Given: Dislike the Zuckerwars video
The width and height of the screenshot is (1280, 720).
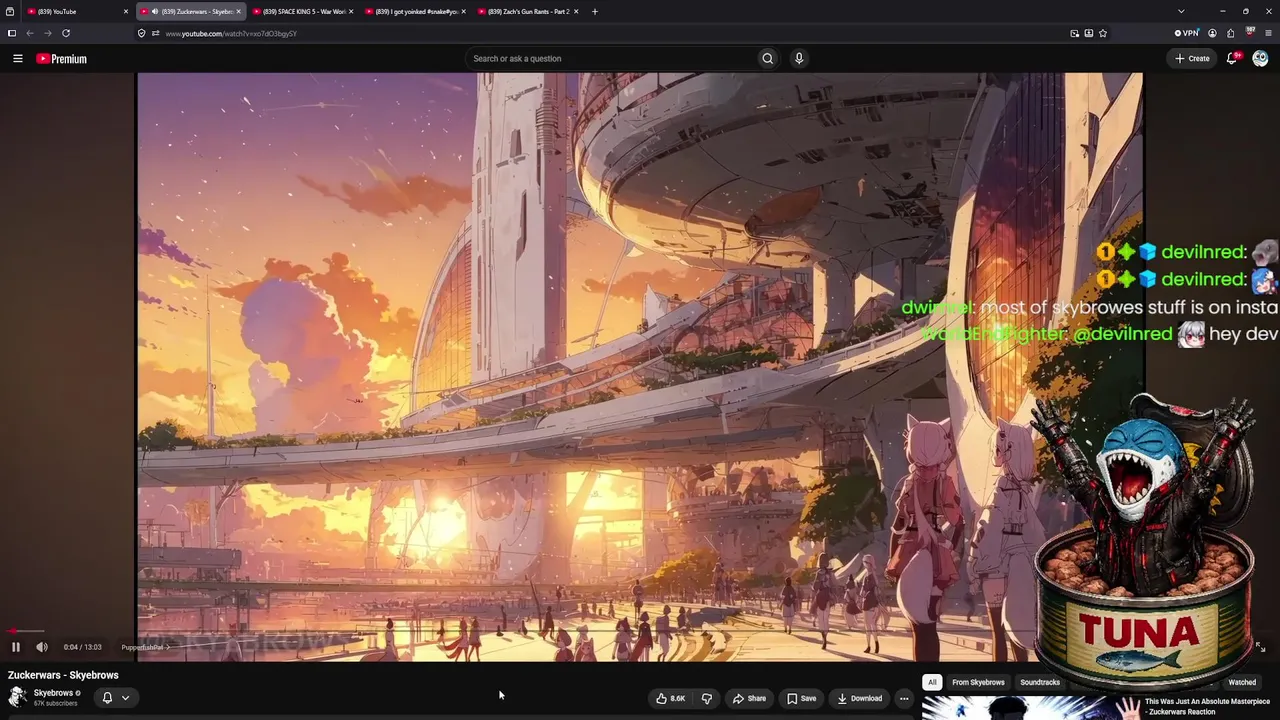Looking at the screenshot, I should coord(706,698).
